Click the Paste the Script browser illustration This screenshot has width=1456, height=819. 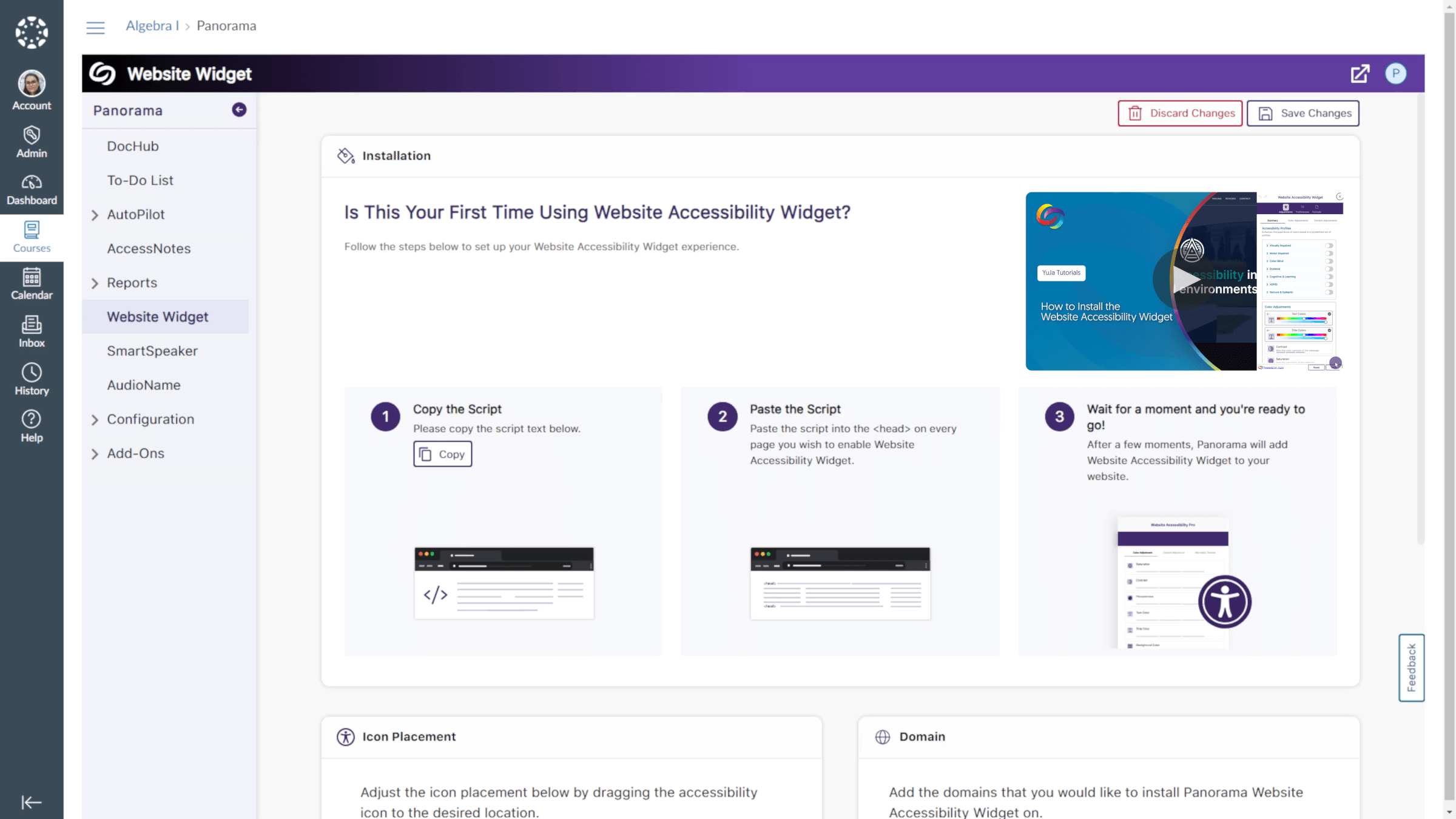(840, 583)
